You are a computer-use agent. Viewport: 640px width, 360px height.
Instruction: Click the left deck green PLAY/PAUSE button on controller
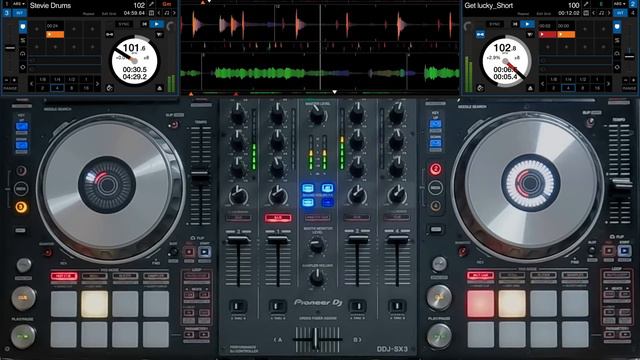[x=23, y=336]
